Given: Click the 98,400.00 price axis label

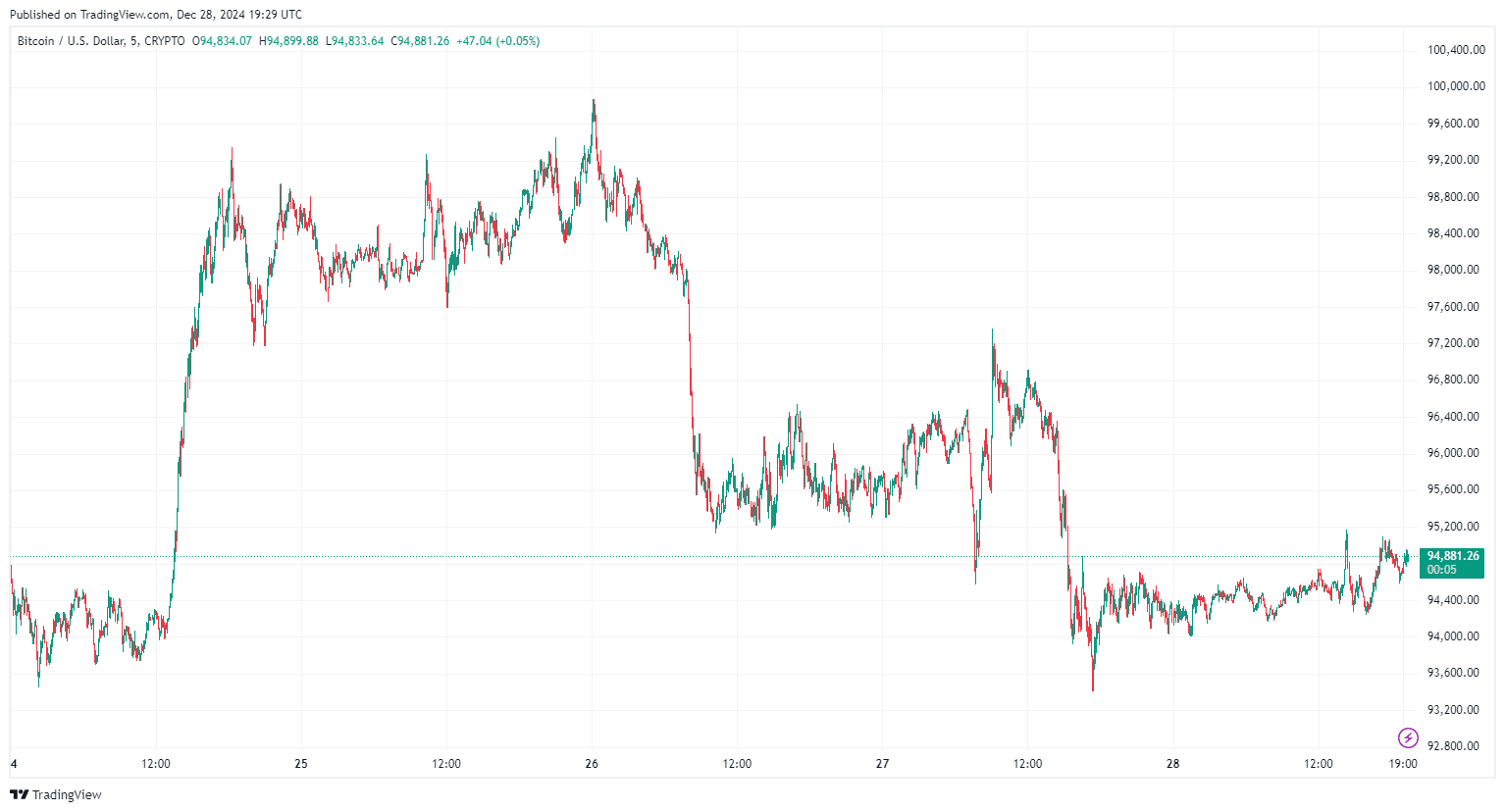Looking at the screenshot, I should click(1453, 233).
